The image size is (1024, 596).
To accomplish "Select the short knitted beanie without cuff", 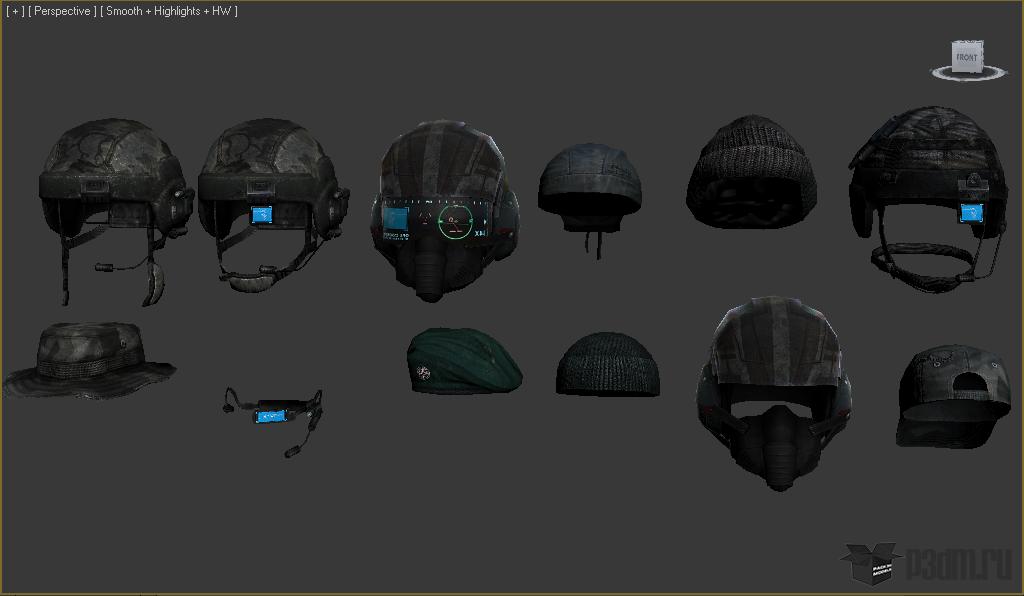I will click(607, 363).
